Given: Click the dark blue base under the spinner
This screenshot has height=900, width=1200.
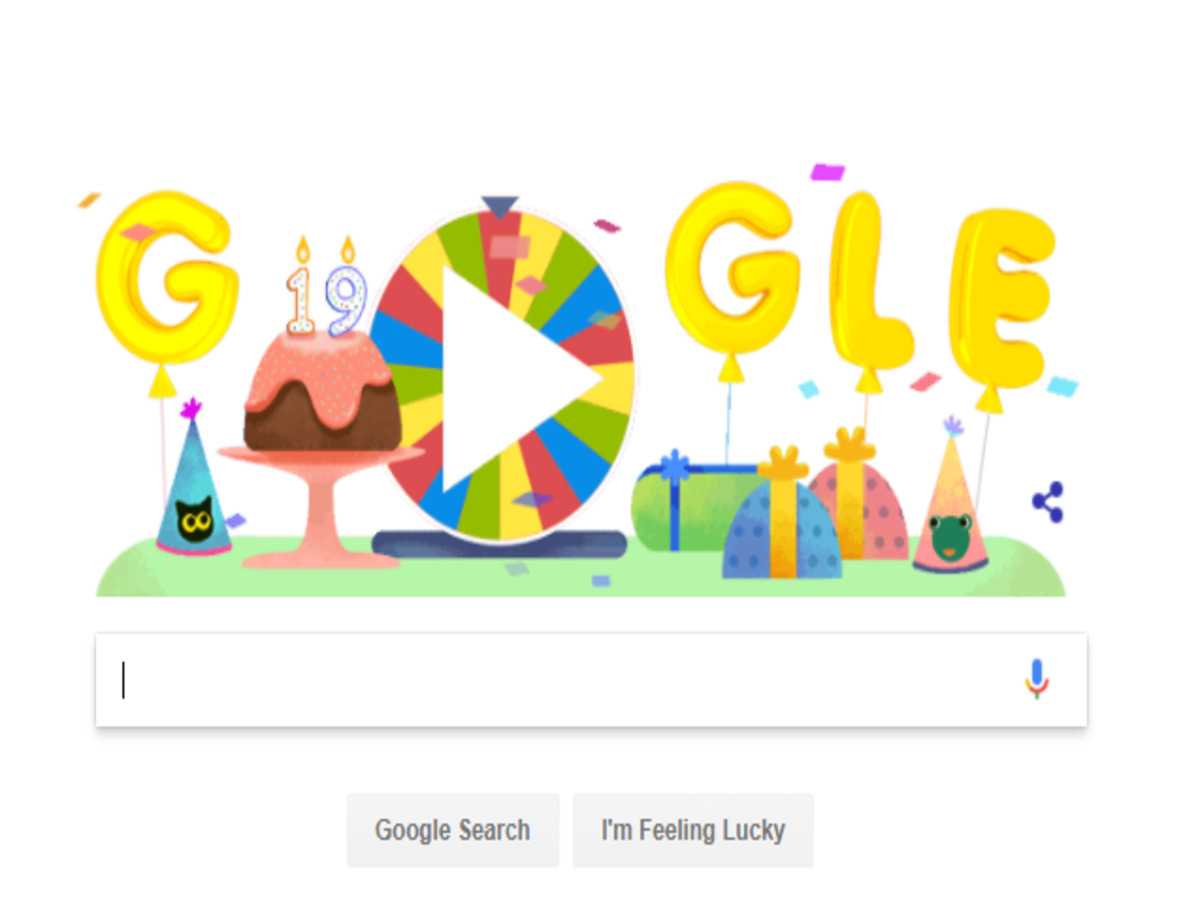Looking at the screenshot, I should pyautogui.click(x=499, y=544).
